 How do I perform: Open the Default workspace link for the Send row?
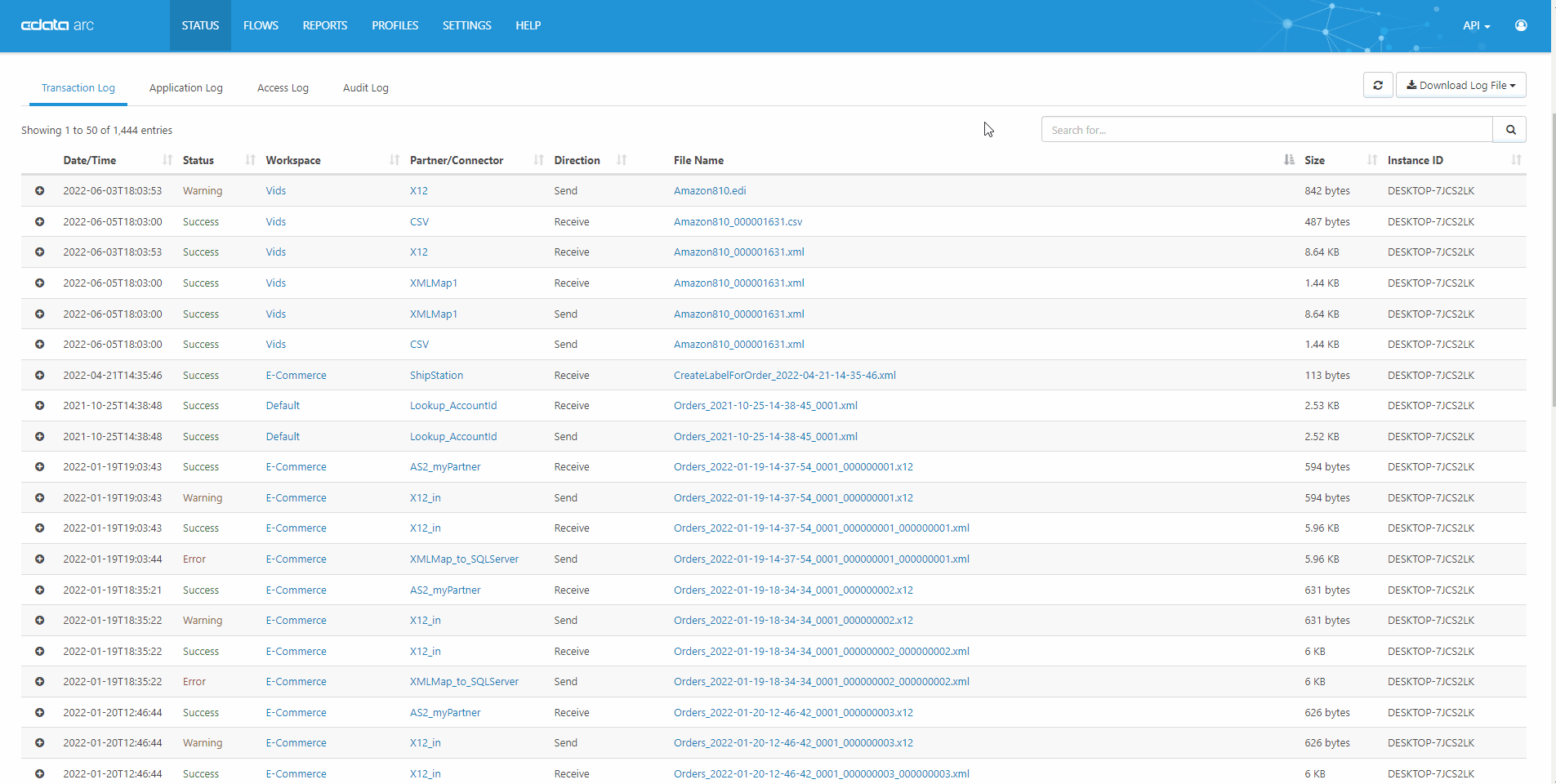pos(283,437)
